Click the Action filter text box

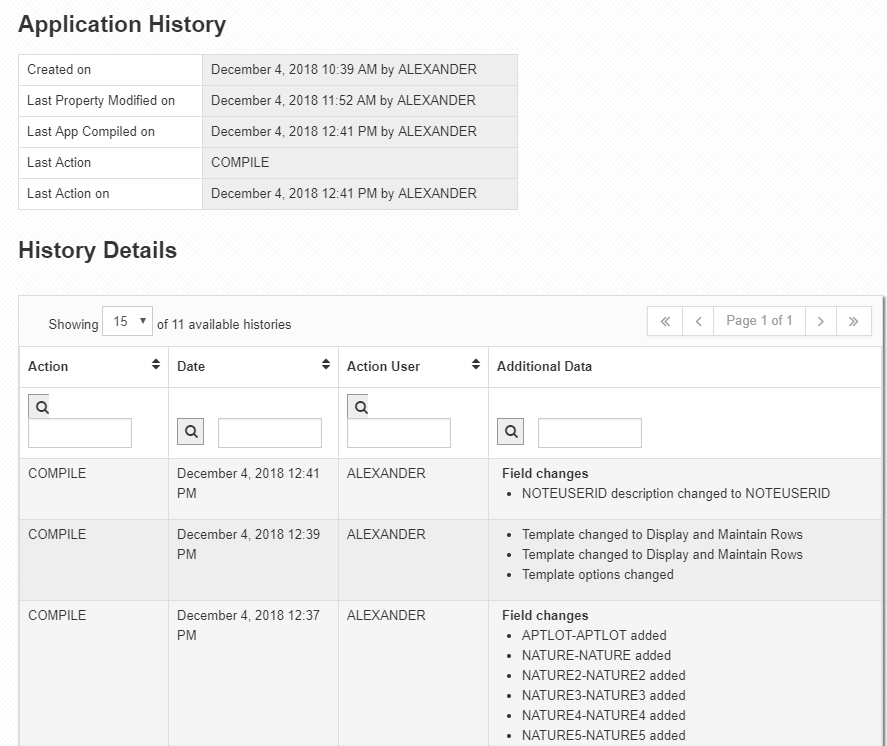pyautogui.click(x=80, y=432)
